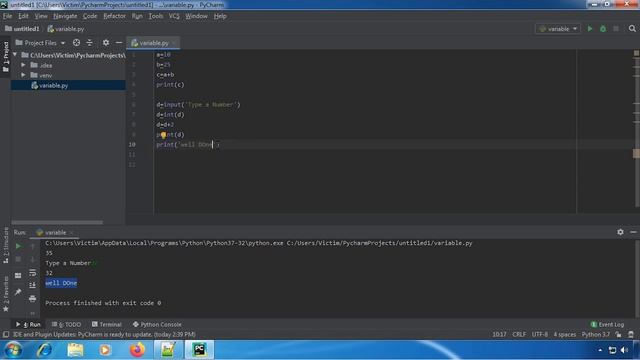Toggle soft-wrap in the Run console
Viewport: 640px width, 360px height.
pos(33,273)
